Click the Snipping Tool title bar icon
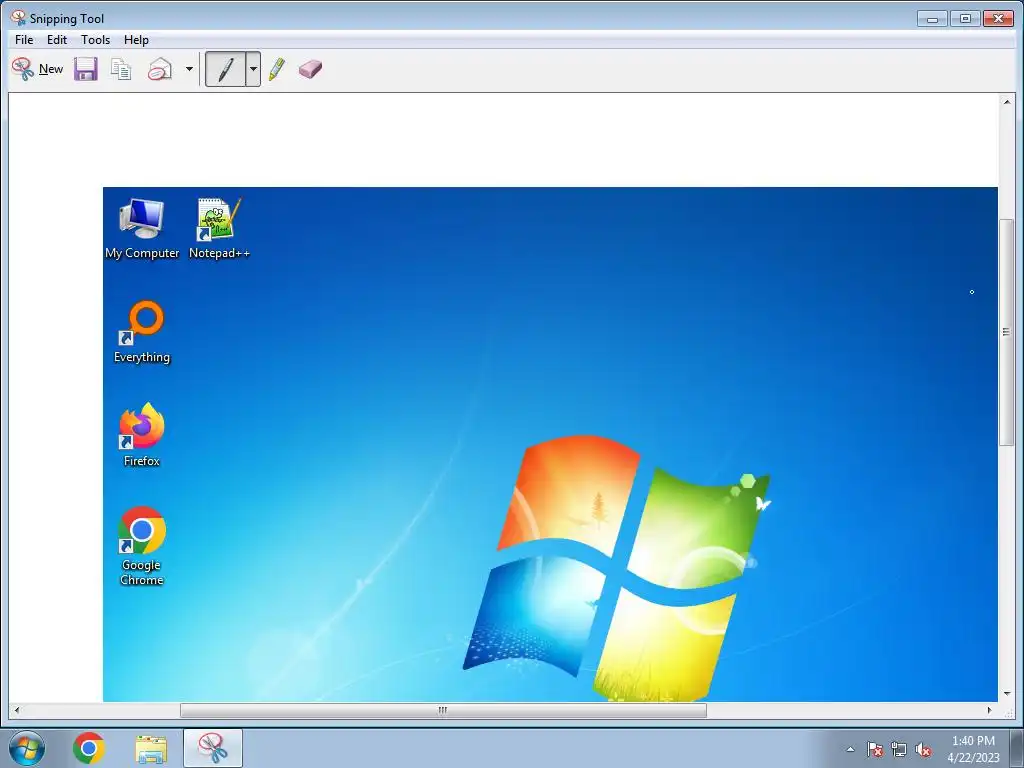 18,18
